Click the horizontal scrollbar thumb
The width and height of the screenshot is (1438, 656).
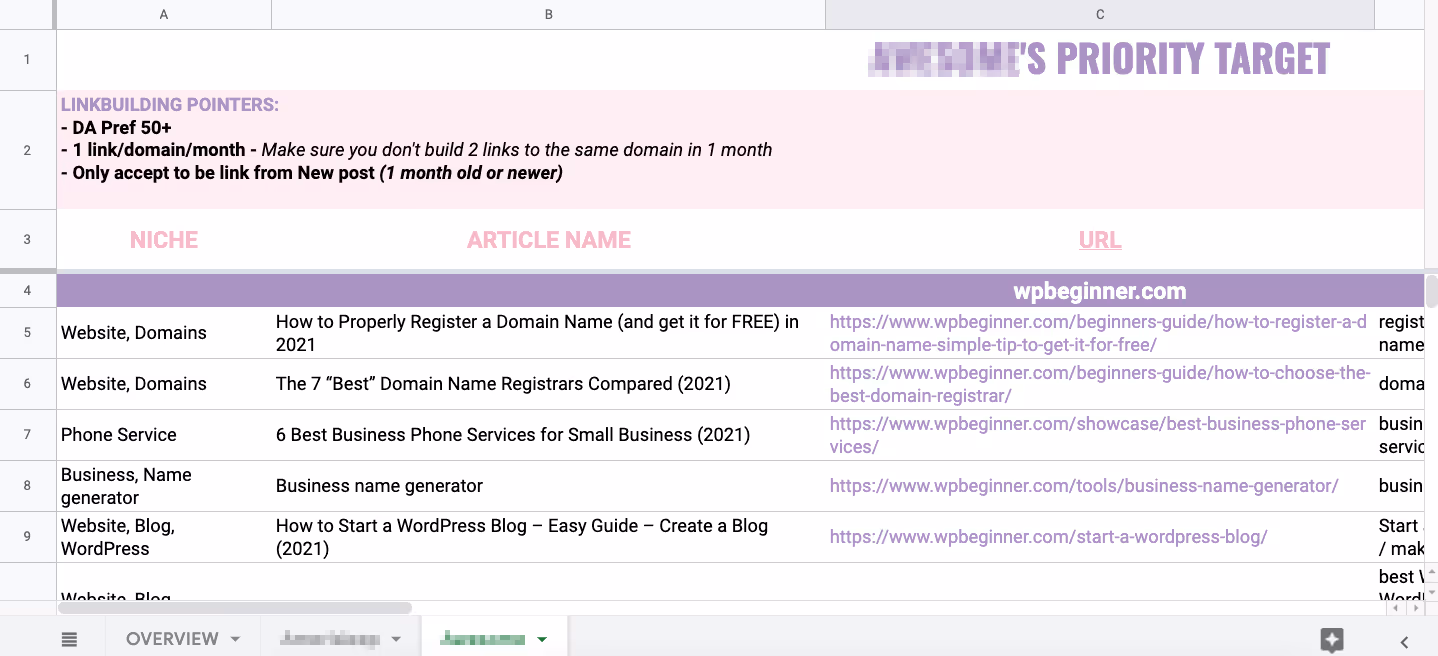[x=235, y=607]
